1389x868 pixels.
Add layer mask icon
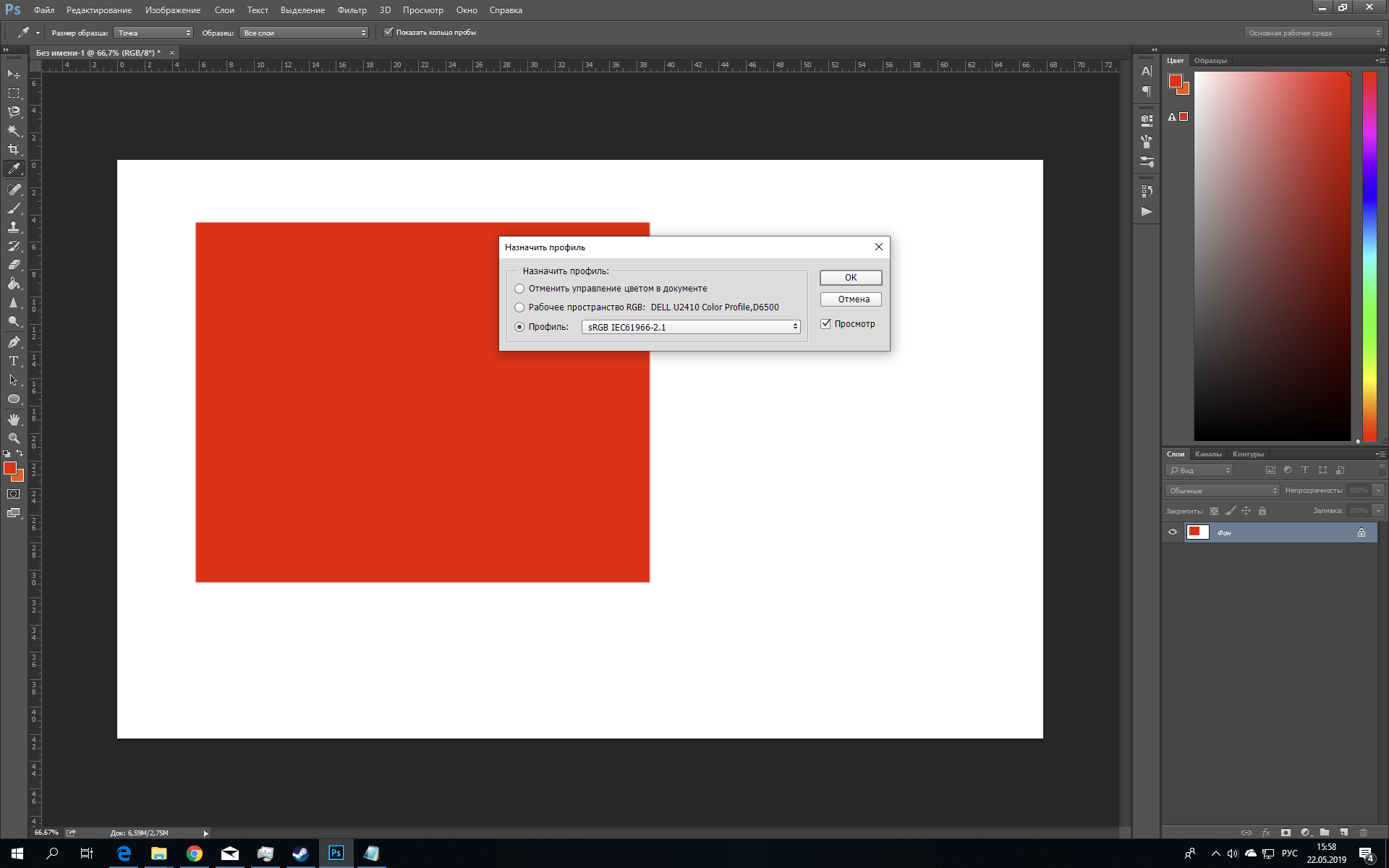pos(1286,833)
